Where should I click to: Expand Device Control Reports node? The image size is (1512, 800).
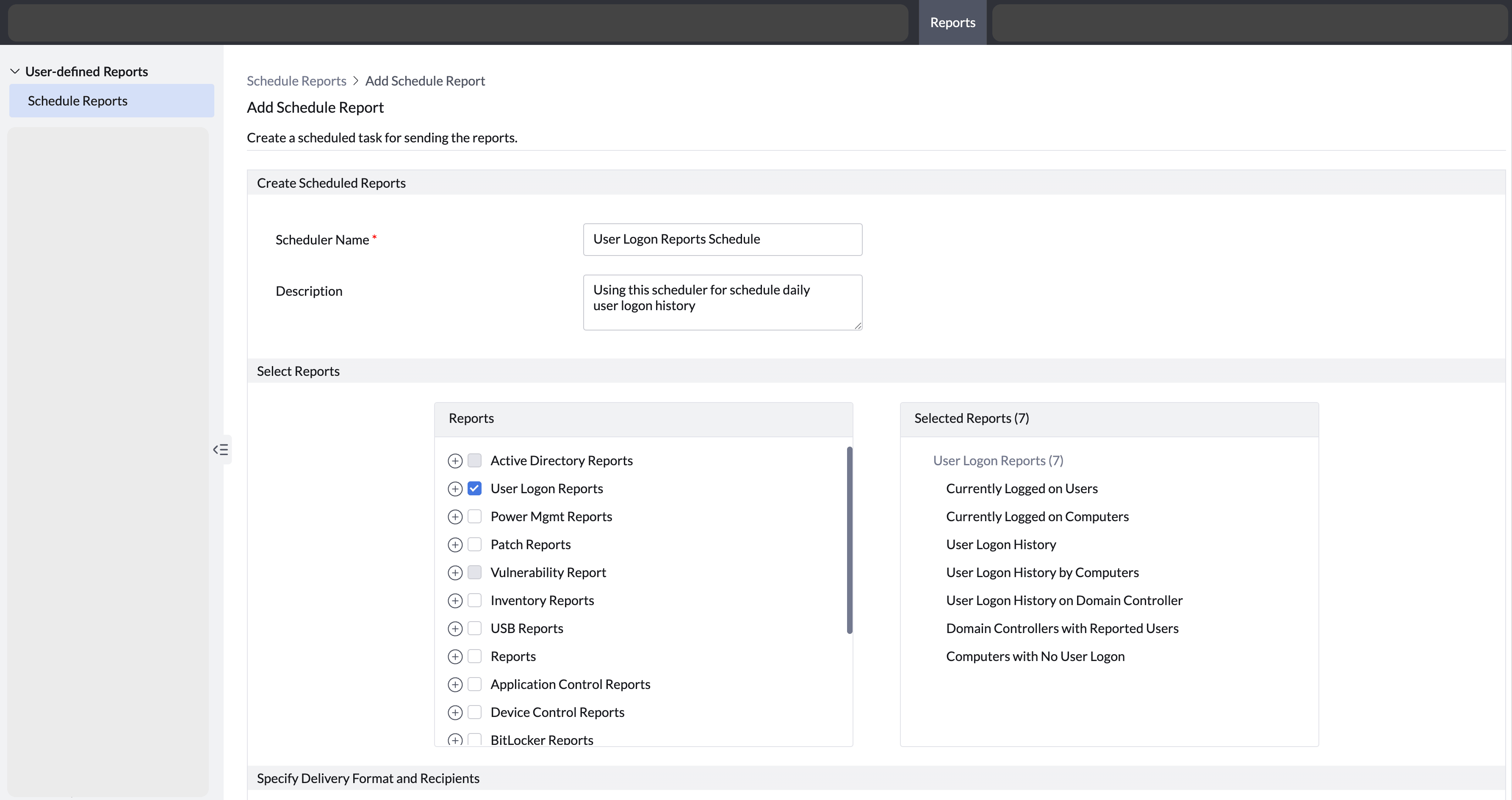(455, 712)
